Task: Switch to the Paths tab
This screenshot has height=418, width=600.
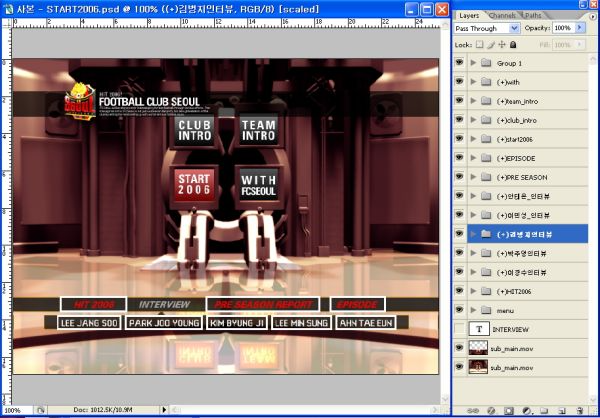Action: (534, 16)
